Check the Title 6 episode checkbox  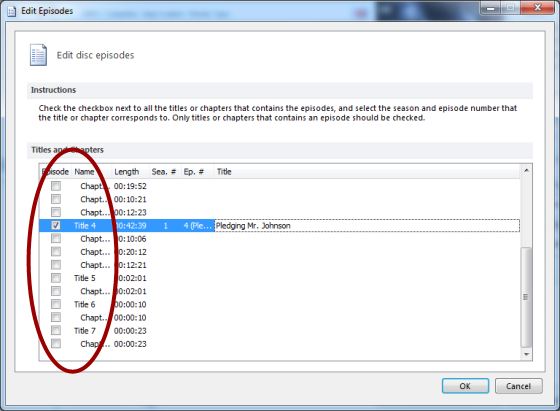click(x=56, y=304)
